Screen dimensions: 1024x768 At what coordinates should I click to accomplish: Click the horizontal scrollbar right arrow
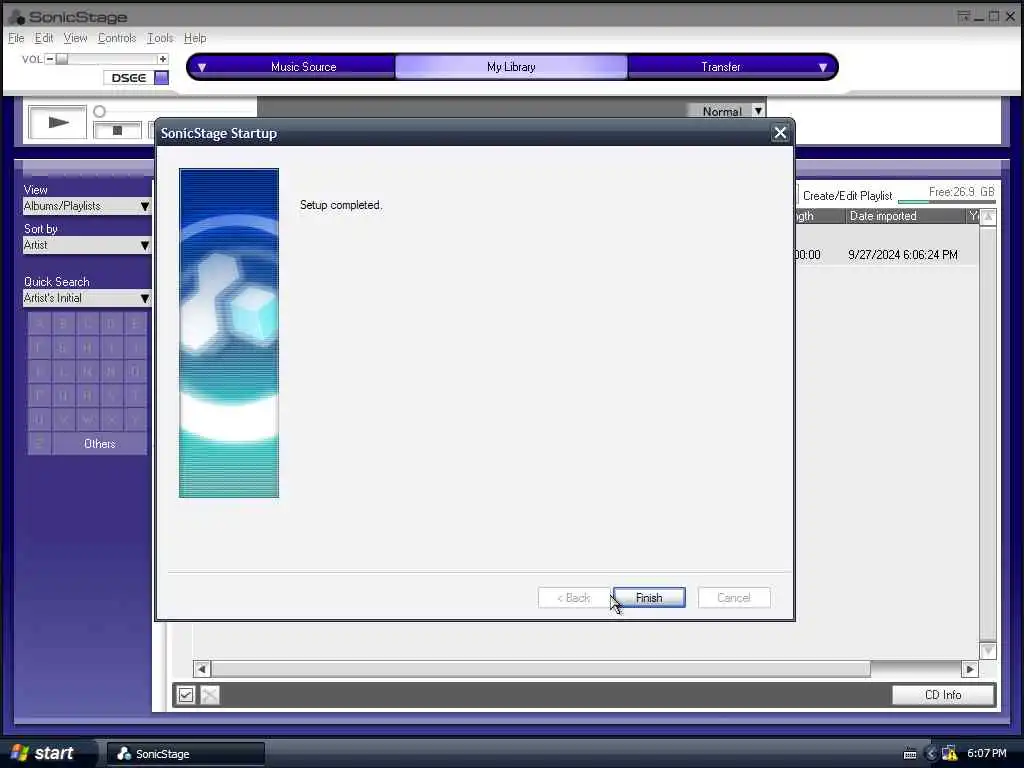click(x=970, y=669)
